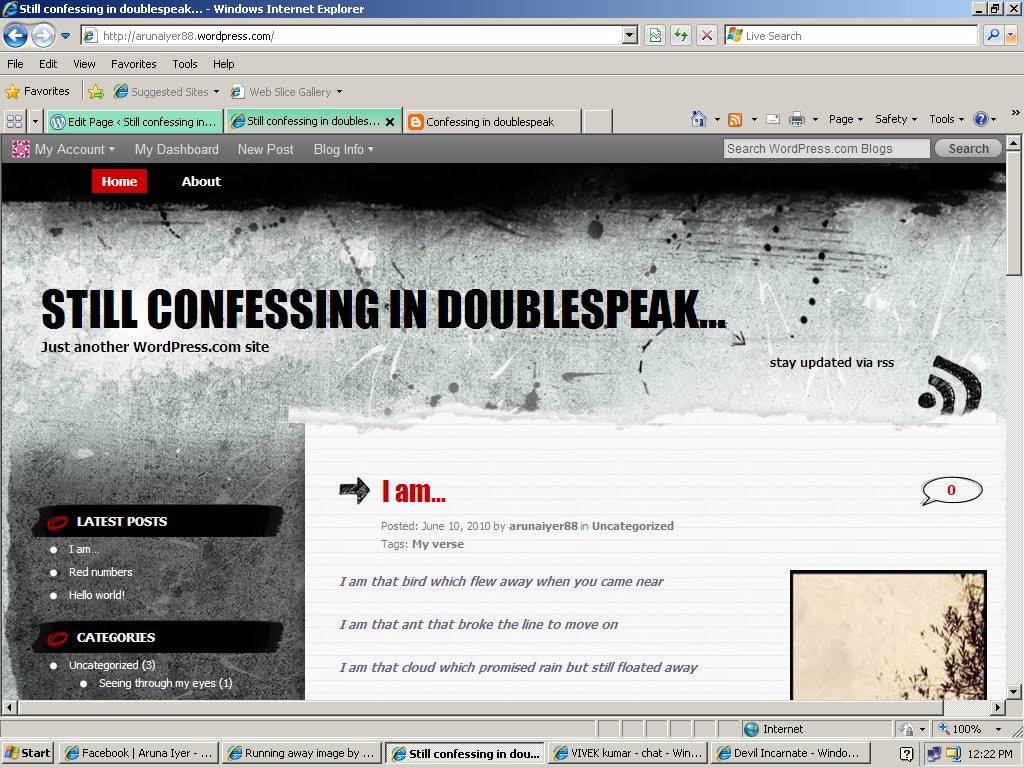The height and width of the screenshot is (768, 1024).
Task: Open the Help menu
Action: (223, 64)
